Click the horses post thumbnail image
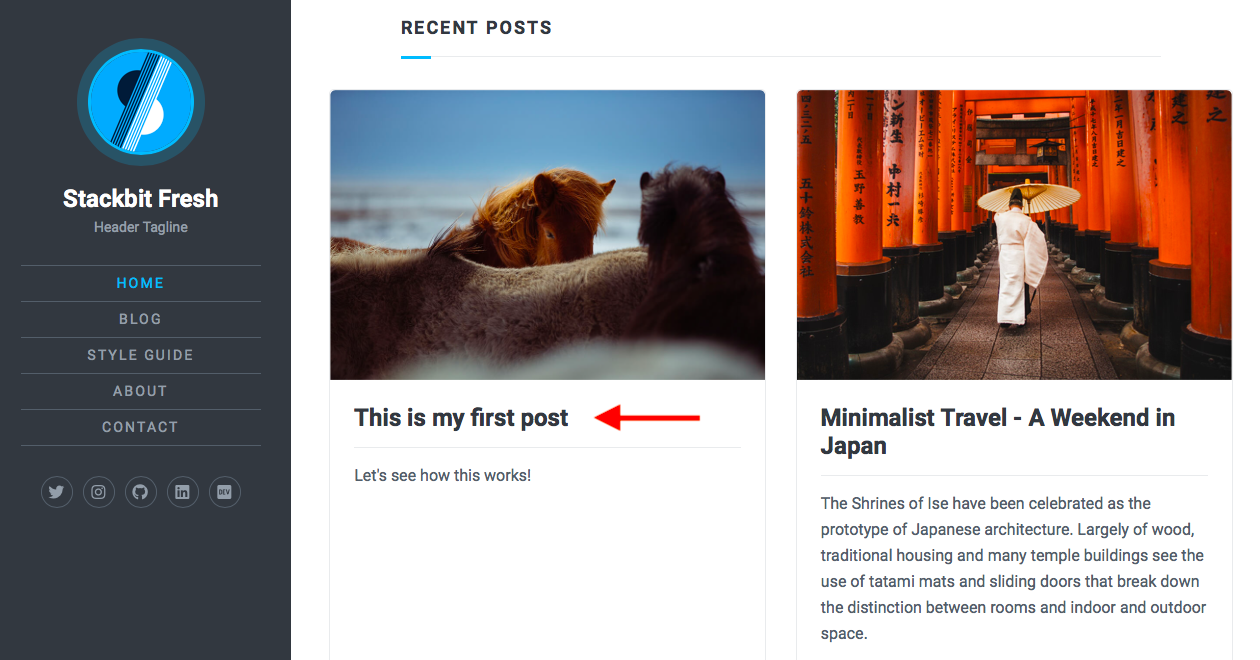 (x=548, y=235)
